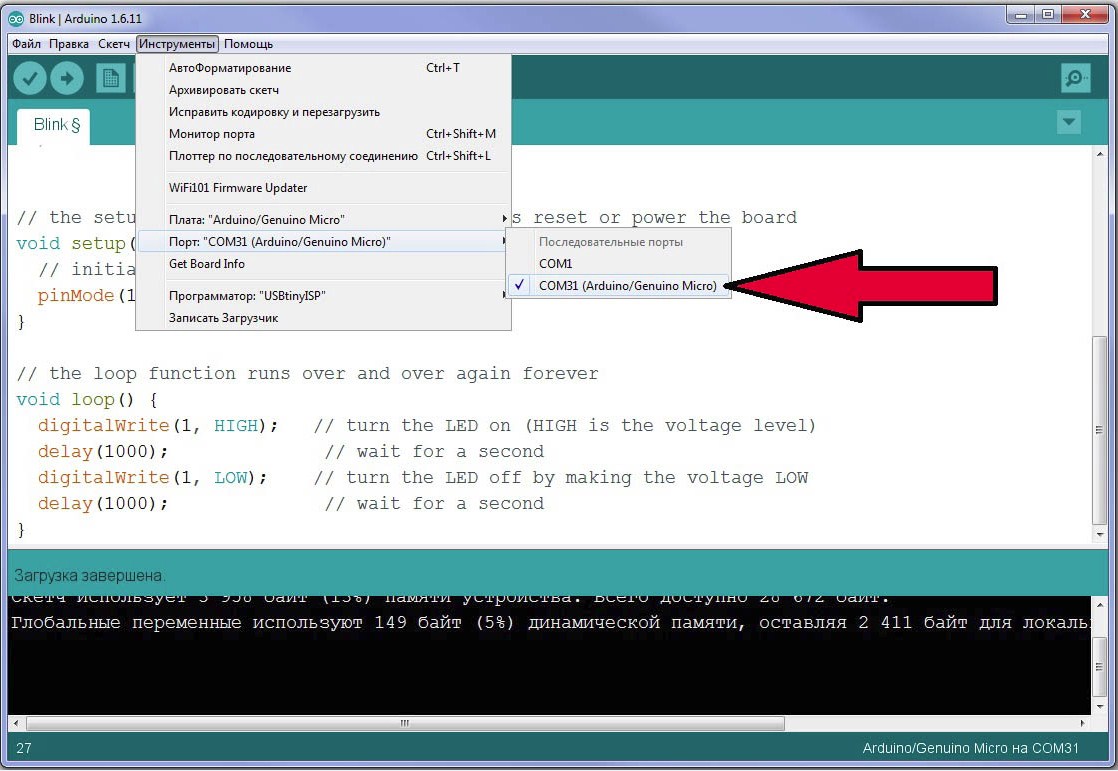Click Записать Загрузчик menu entry
1118x771 pixels.
point(223,318)
